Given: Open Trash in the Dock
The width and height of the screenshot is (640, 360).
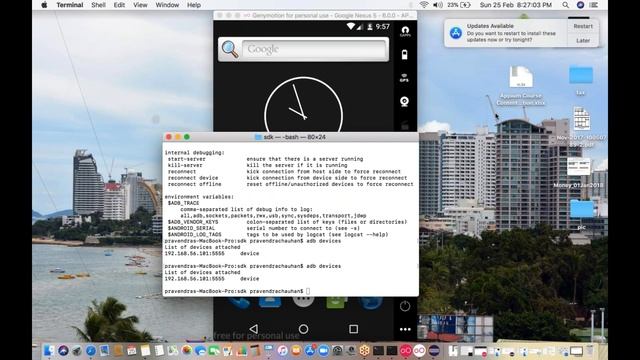Looking at the screenshot, I should [x=590, y=350].
